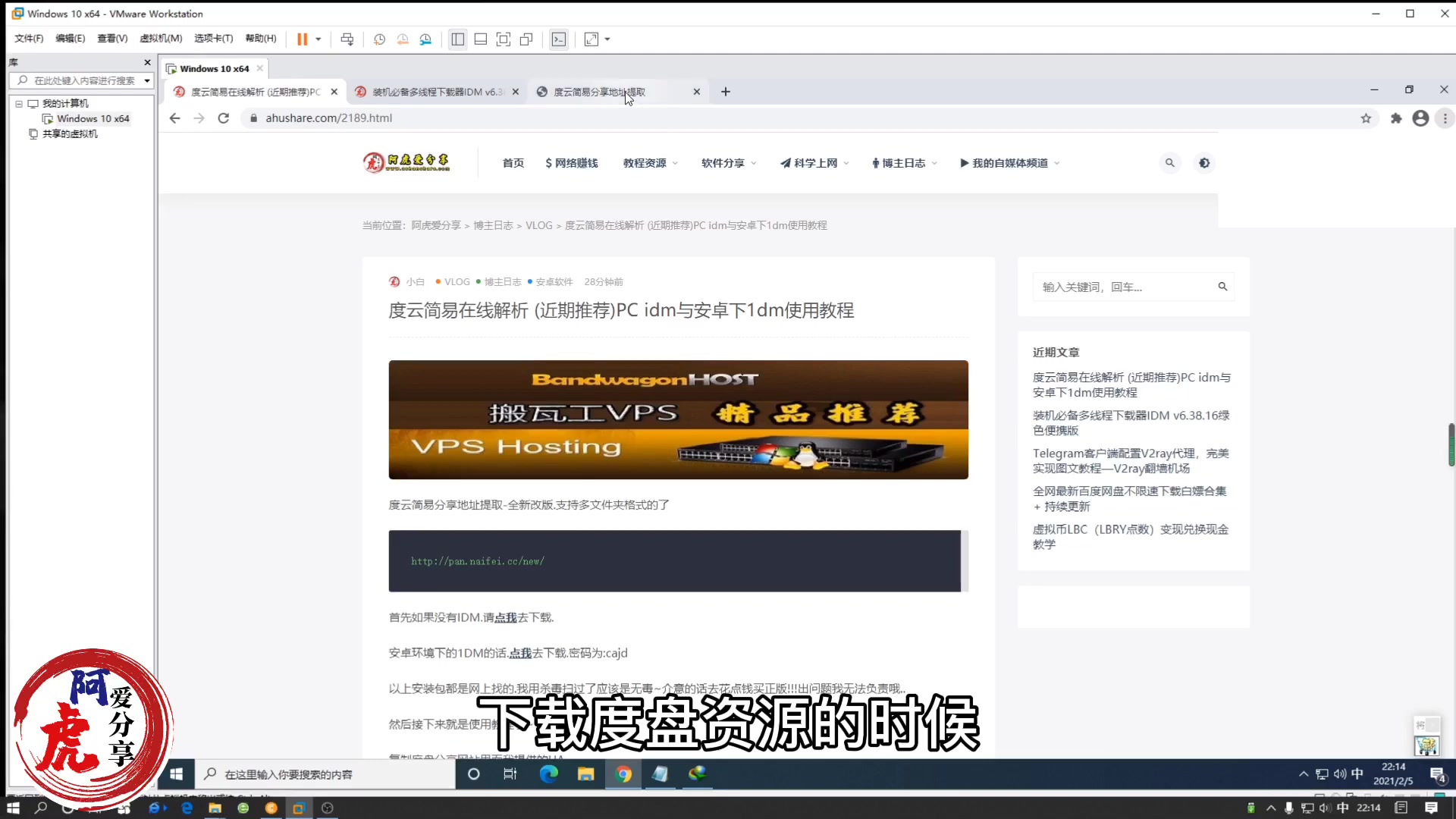Bookmark this page with the star icon
Image resolution: width=1456 pixels, height=819 pixels.
(1366, 118)
